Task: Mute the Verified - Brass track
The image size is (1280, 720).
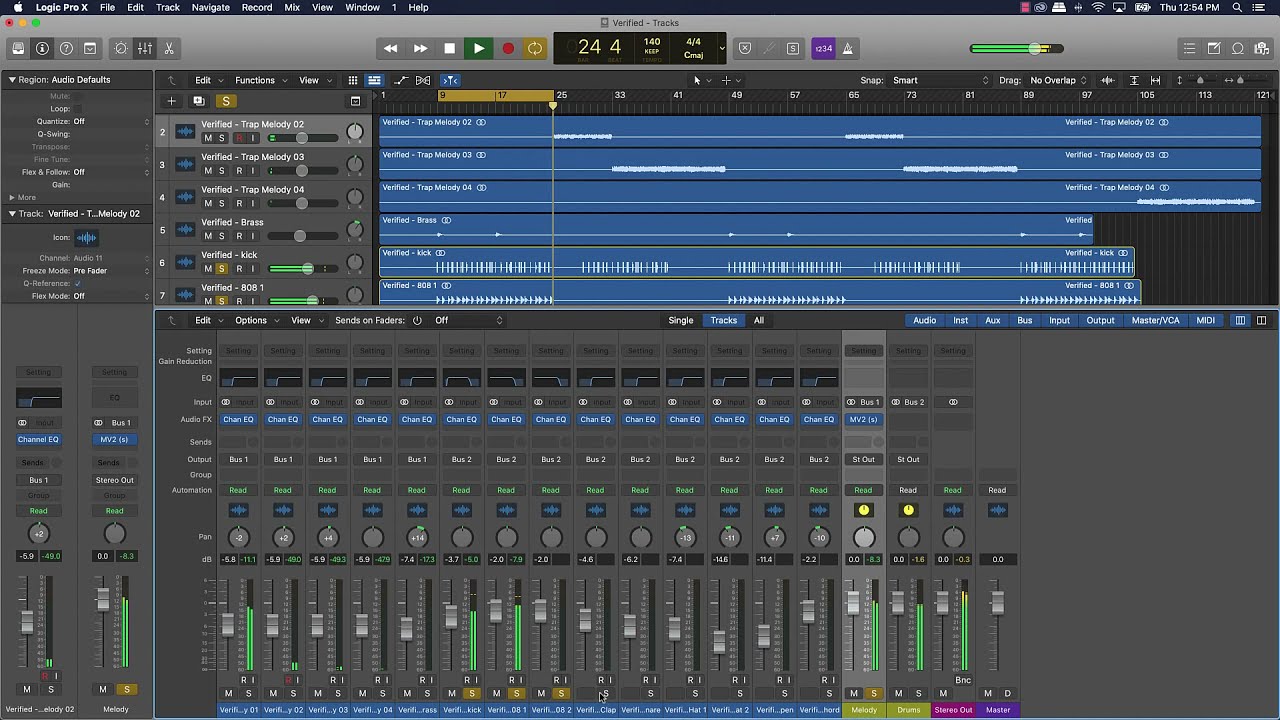Action: click(x=208, y=236)
